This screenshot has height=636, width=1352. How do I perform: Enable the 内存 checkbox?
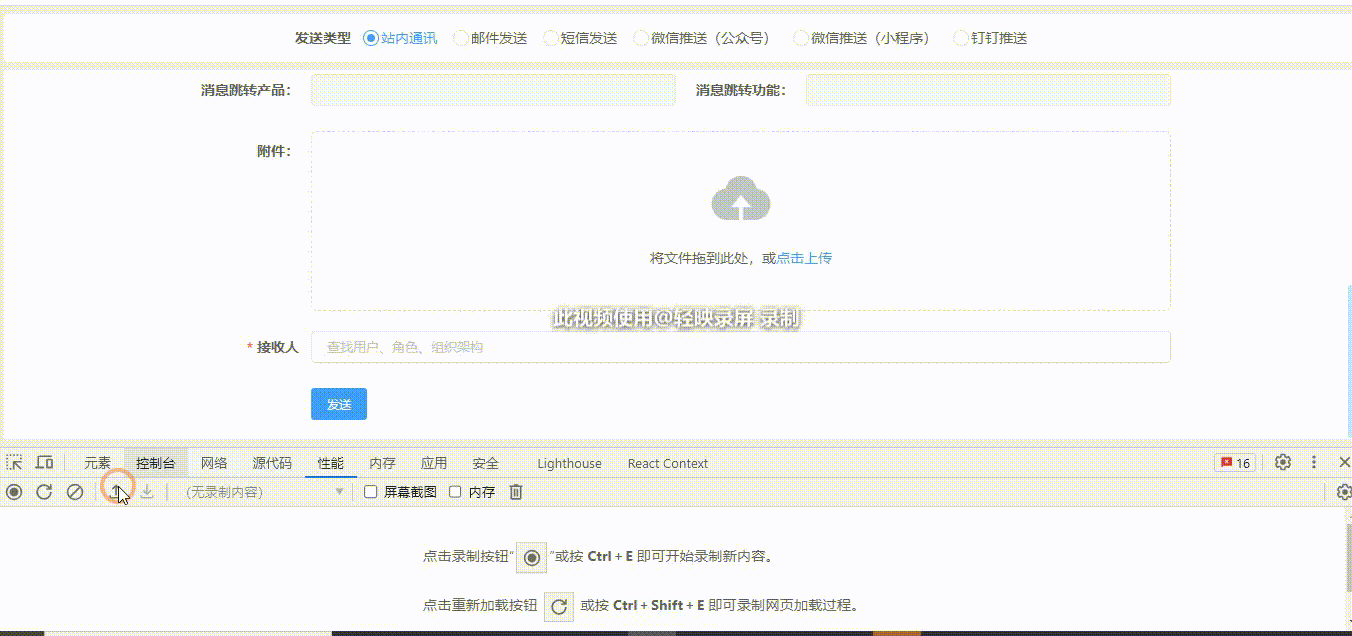point(455,491)
